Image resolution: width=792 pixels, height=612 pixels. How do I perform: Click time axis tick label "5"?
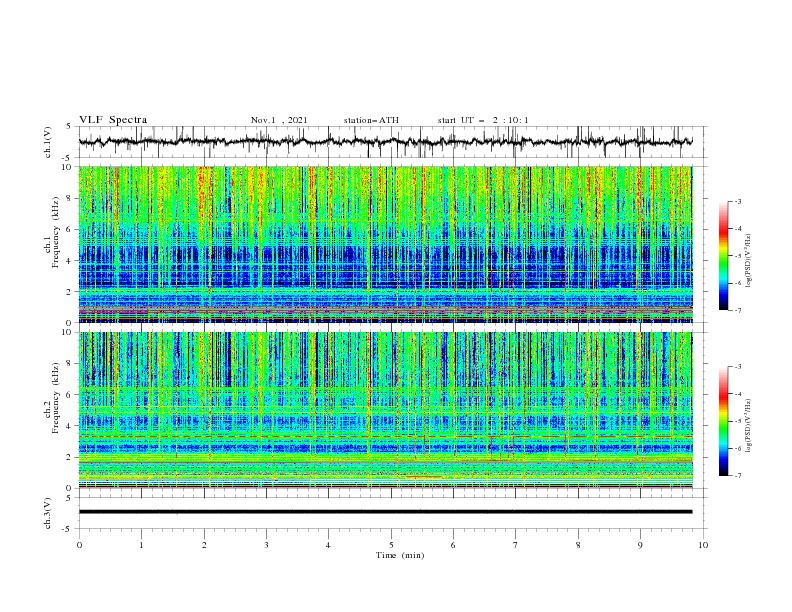[x=391, y=545]
